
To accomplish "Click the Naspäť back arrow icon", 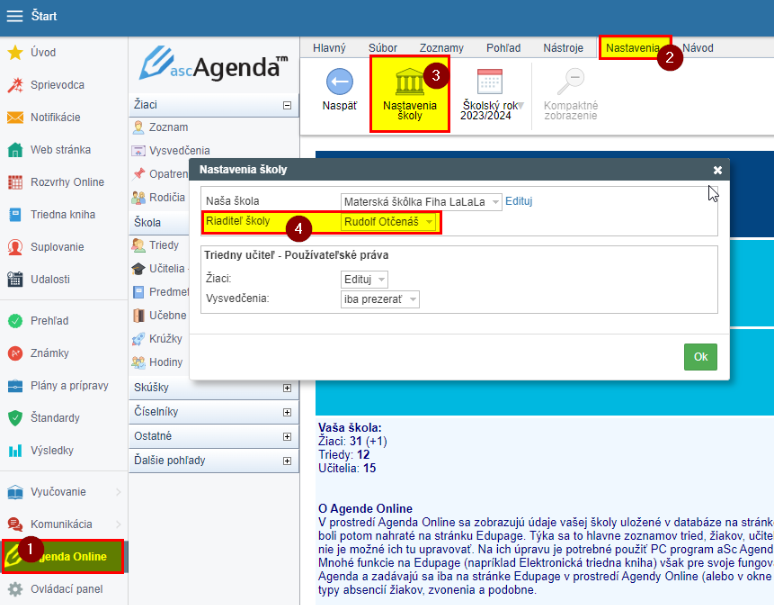I will click(340, 82).
